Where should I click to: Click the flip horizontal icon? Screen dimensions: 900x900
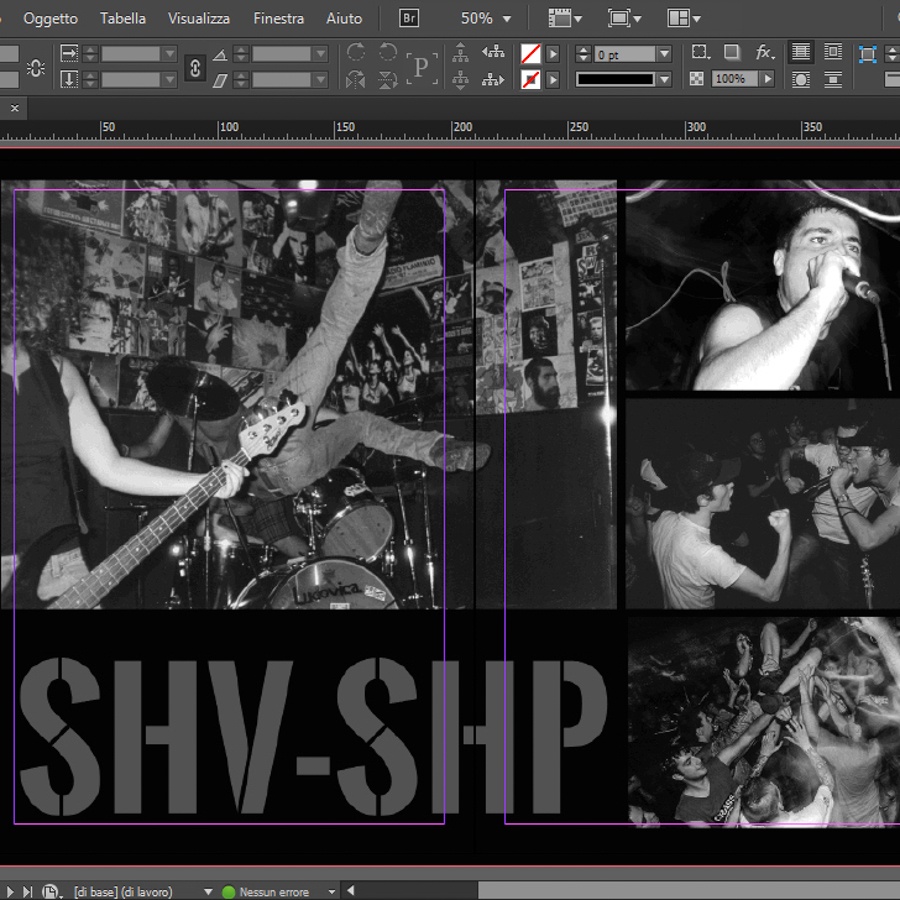pyautogui.click(x=356, y=79)
